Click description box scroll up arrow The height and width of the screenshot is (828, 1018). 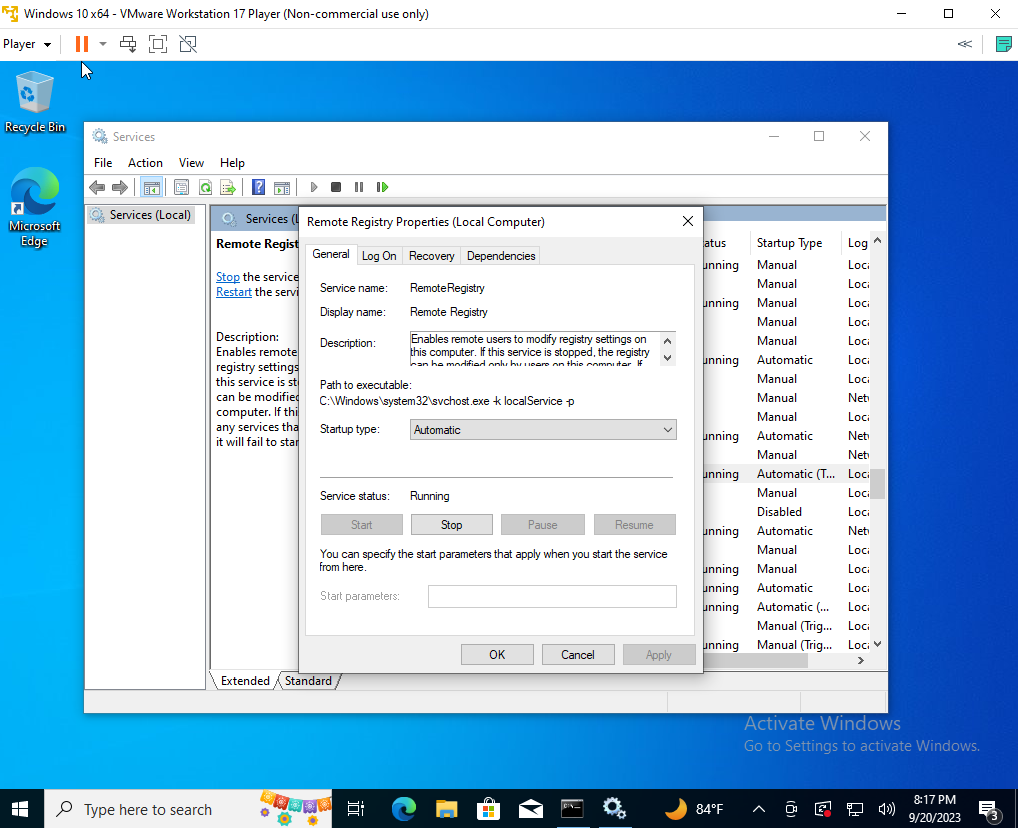point(667,340)
